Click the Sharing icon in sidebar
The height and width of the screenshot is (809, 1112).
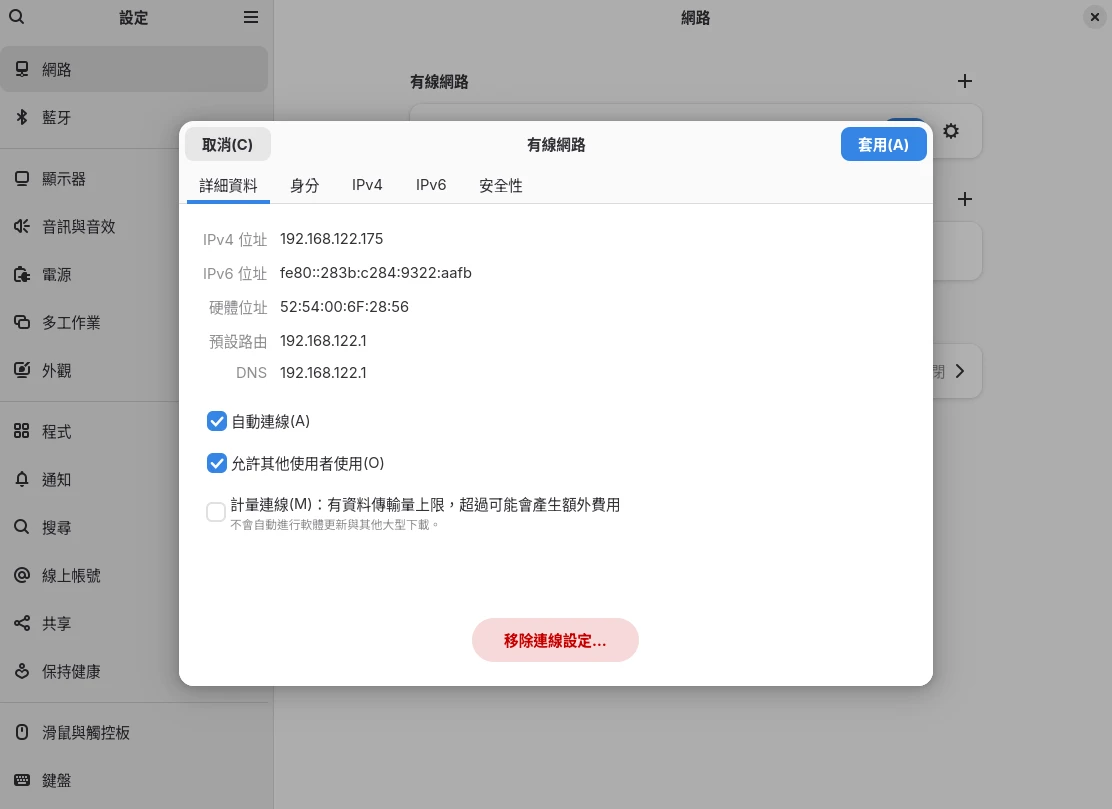click(x=21, y=624)
